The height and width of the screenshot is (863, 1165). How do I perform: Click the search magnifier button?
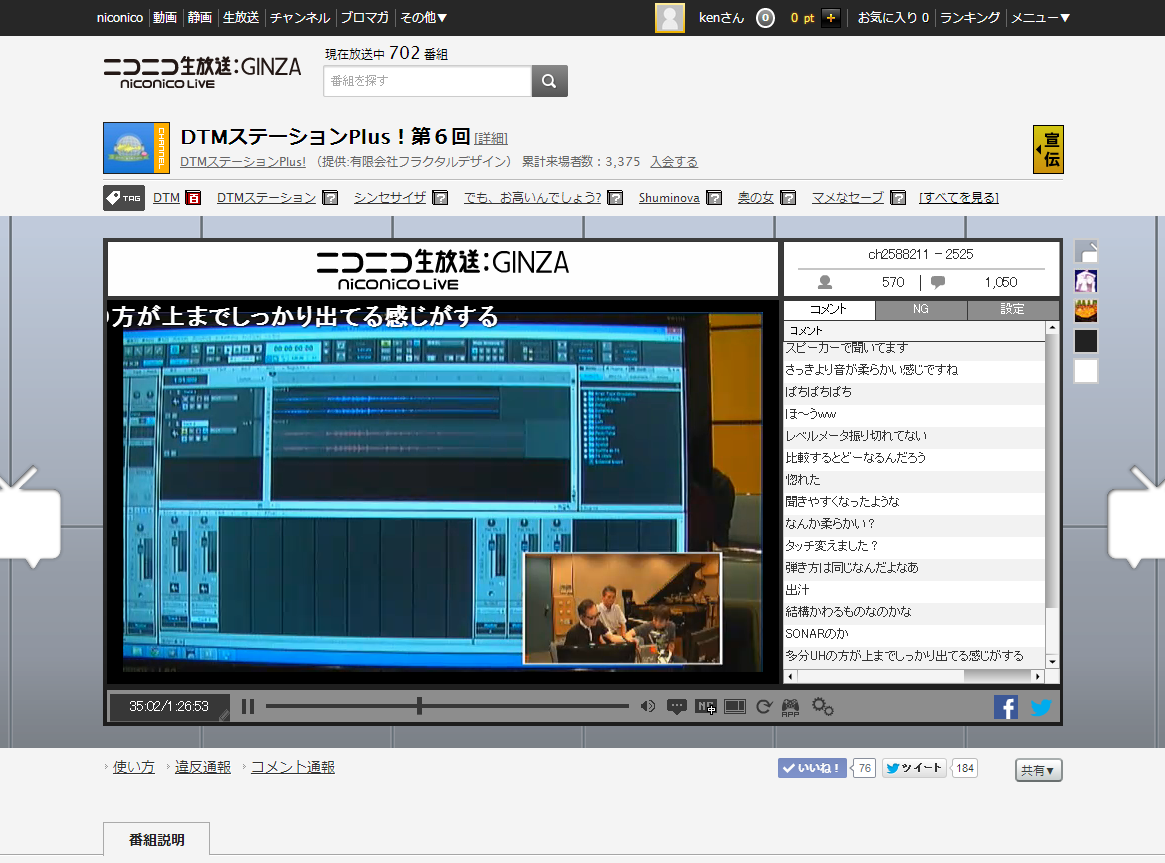click(549, 81)
